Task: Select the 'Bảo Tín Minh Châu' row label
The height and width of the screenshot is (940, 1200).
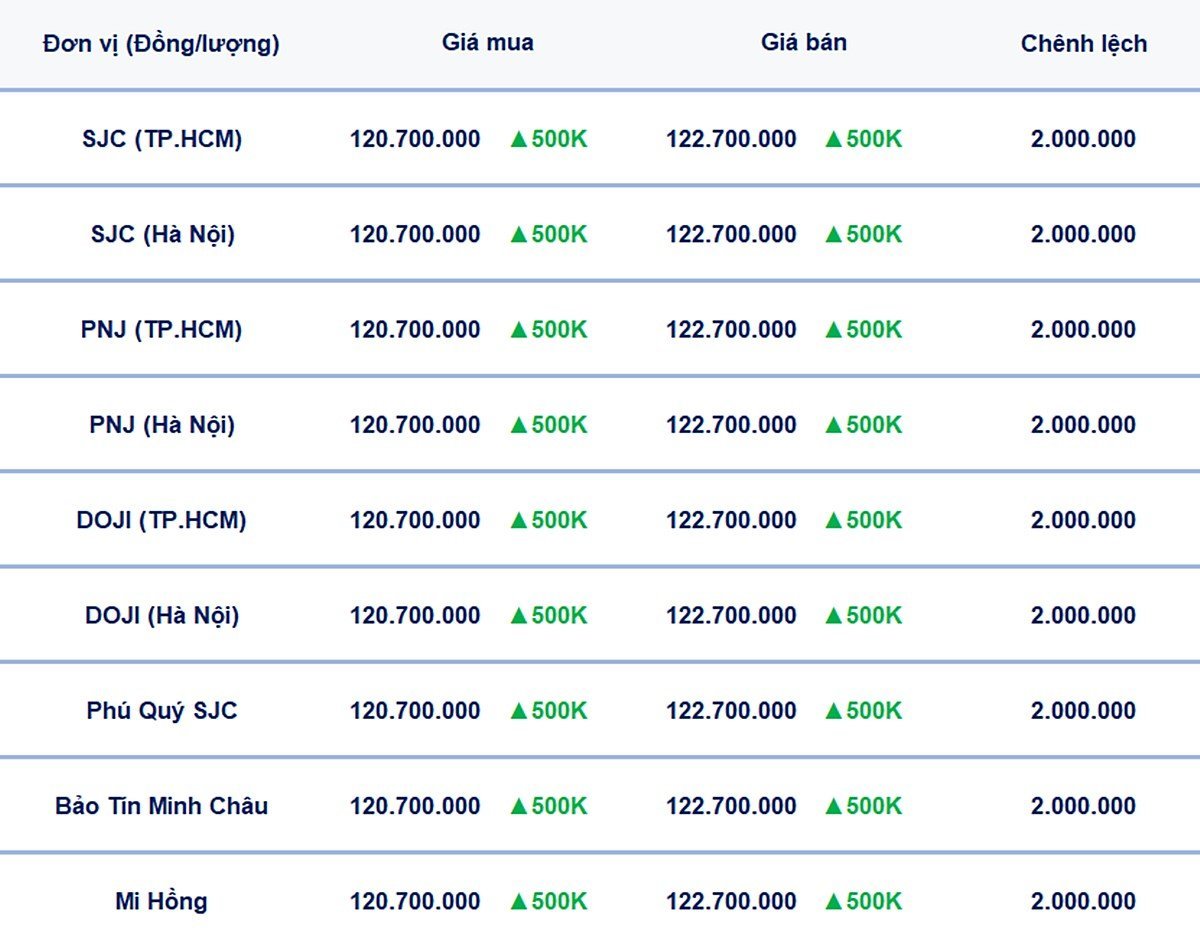Action: point(162,806)
